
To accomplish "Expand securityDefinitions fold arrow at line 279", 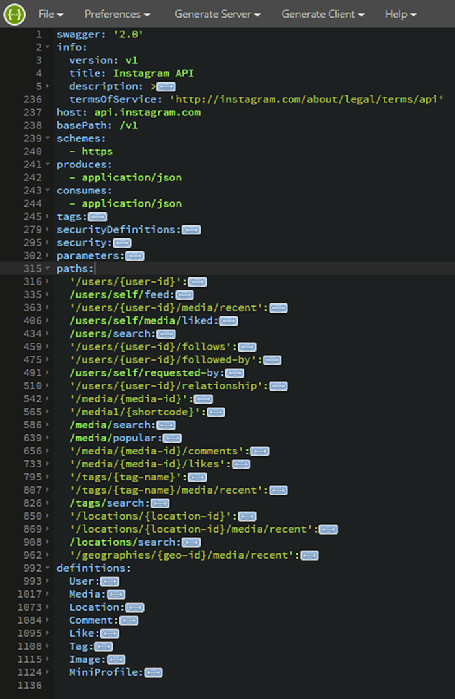I will point(48,230).
